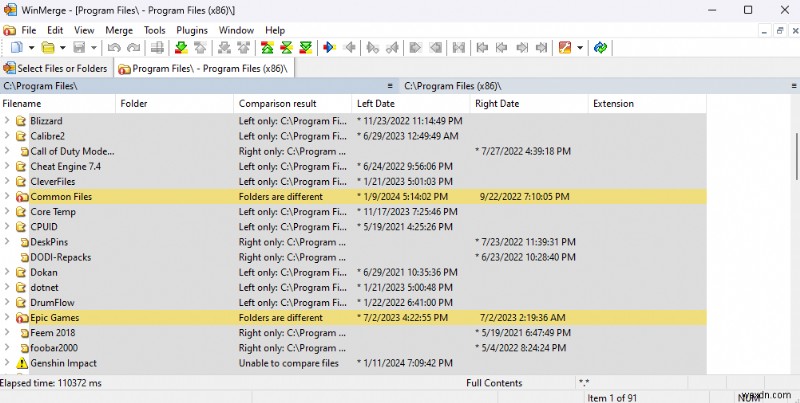The image size is (800, 403).
Task: Copy to Right using blue arrow icon
Action: 329,48
